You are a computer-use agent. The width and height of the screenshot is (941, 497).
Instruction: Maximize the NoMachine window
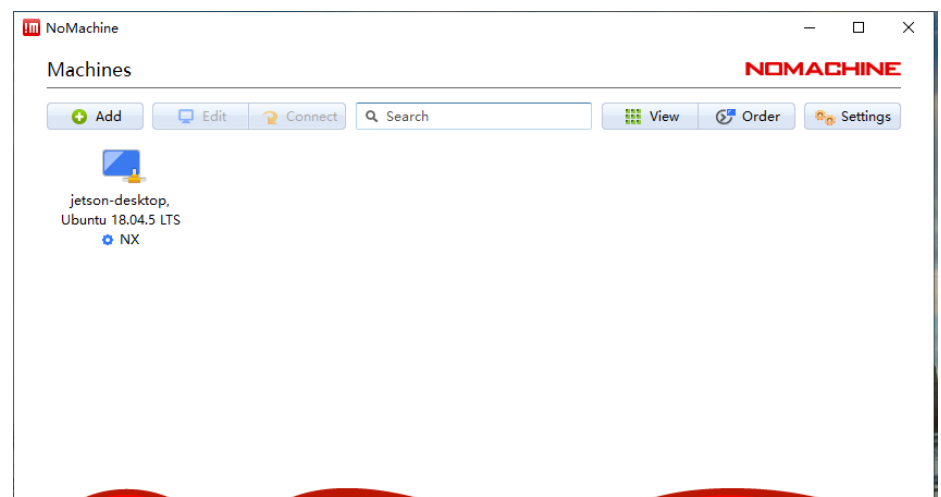(859, 28)
